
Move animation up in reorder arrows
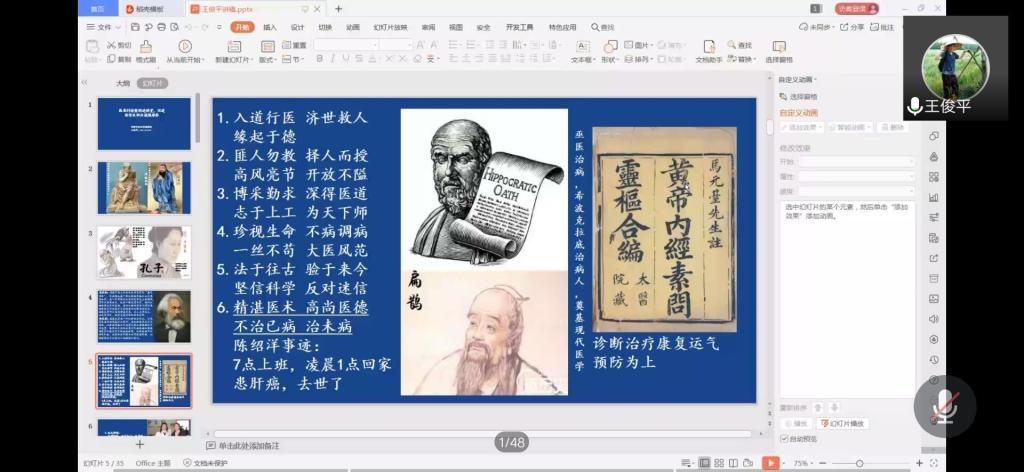click(x=818, y=407)
